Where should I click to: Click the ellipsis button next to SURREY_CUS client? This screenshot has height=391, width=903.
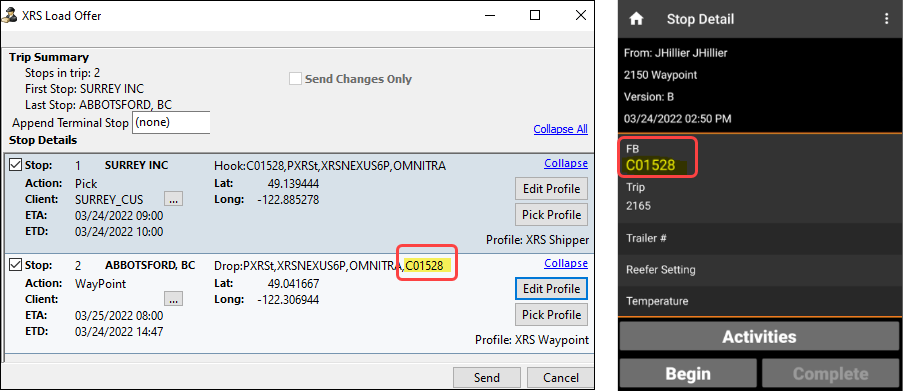click(x=173, y=199)
